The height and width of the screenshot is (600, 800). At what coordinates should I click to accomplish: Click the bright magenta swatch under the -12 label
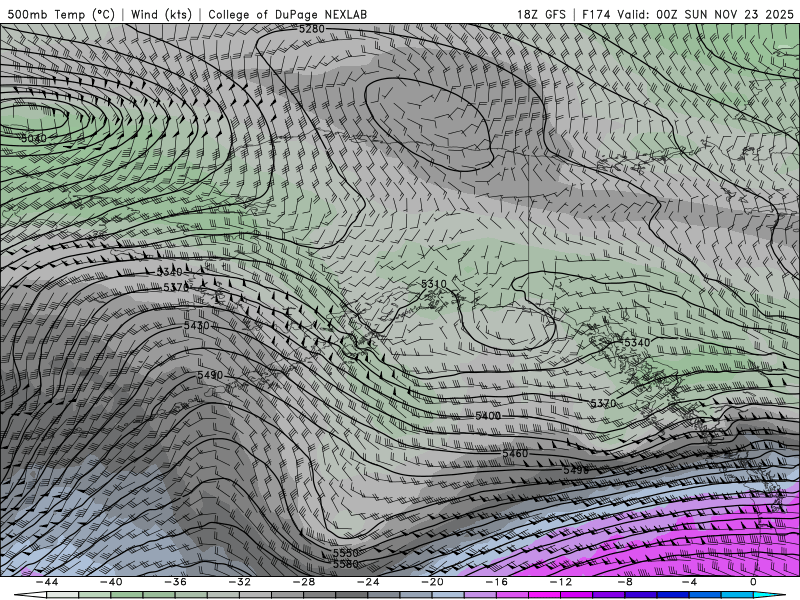click(545, 595)
